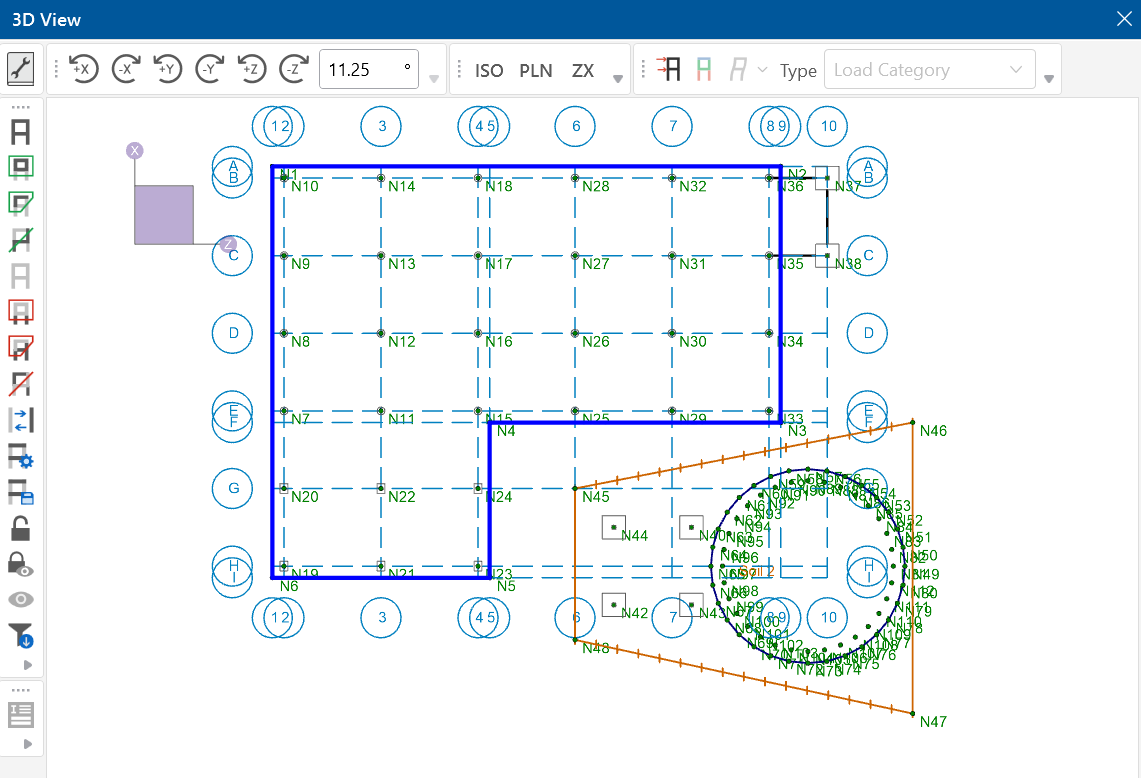Screen dimensions: 1141x778
Task: Click the purple view orientation square
Action: pyautogui.click(x=164, y=214)
